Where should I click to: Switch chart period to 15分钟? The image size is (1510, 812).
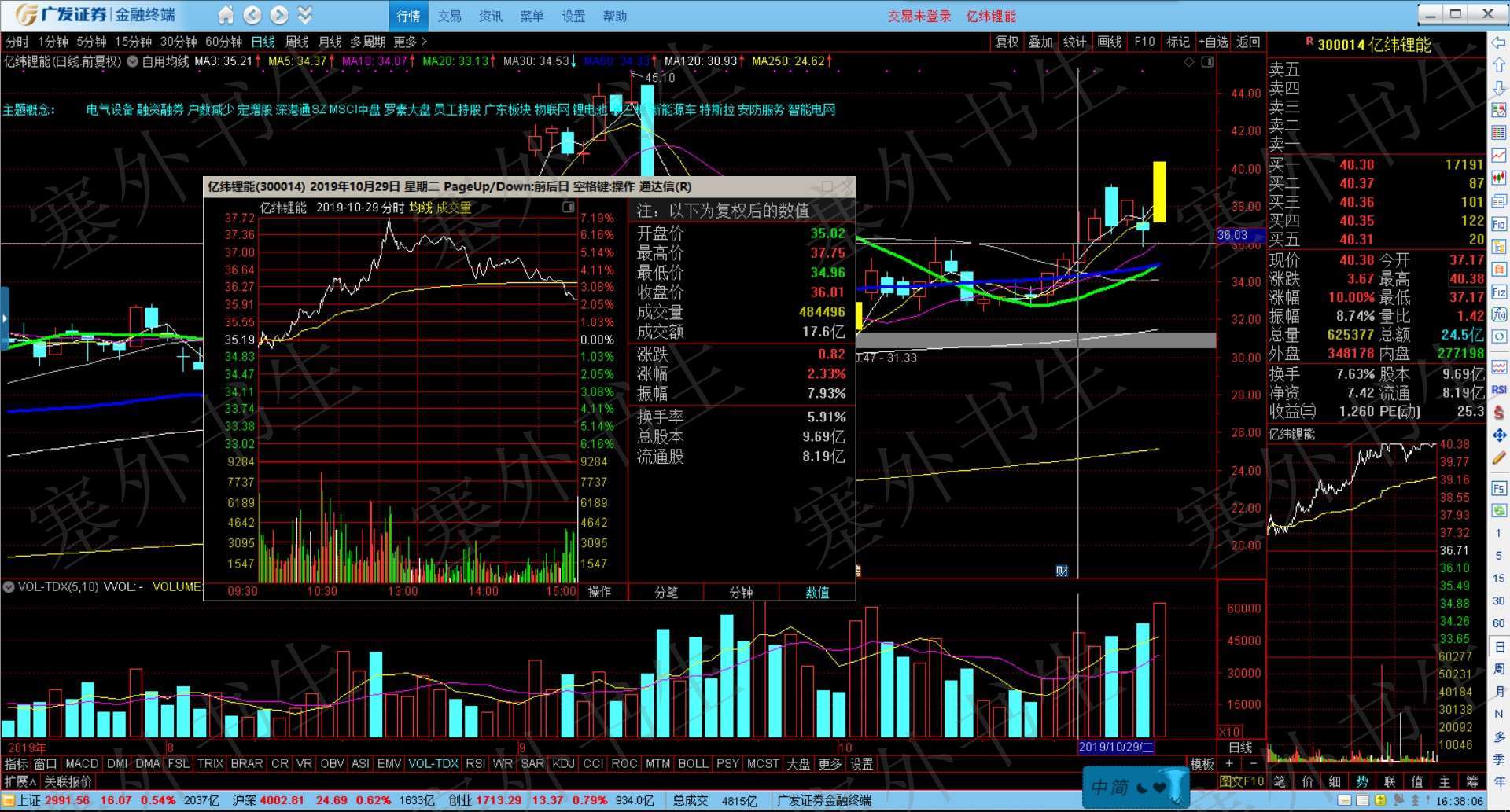coord(133,42)
